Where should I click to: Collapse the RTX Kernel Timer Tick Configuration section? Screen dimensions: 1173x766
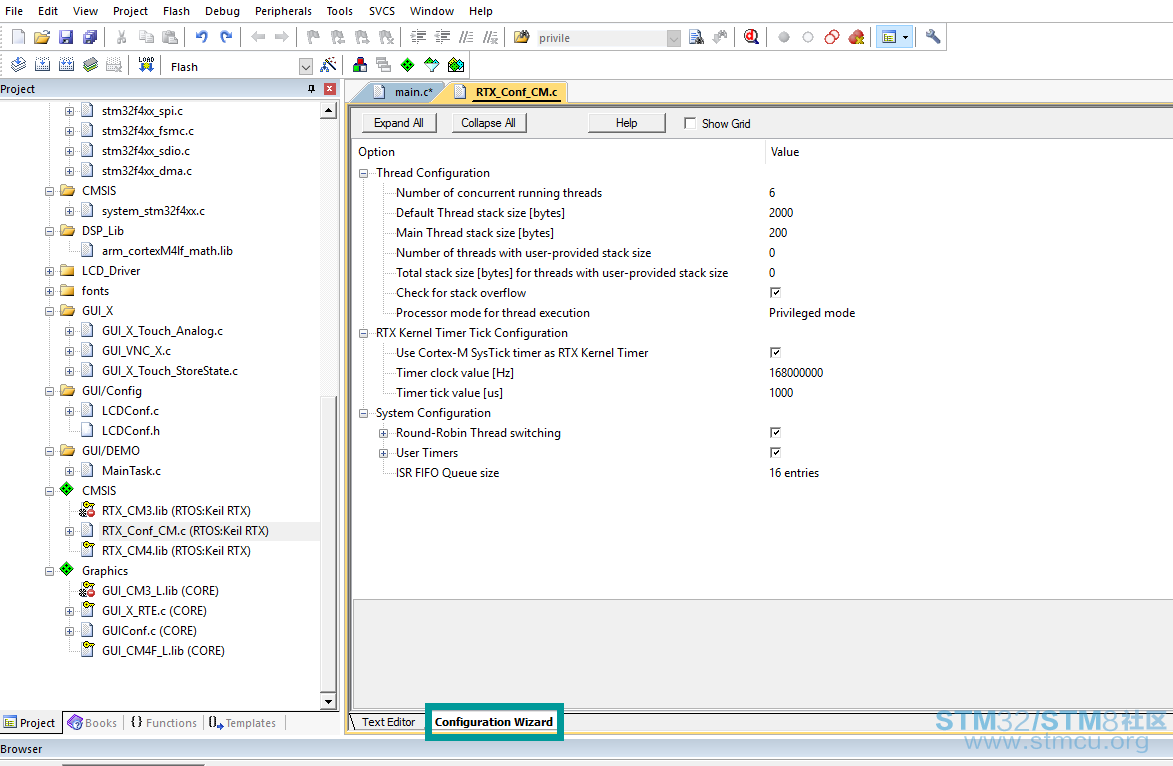pyautogui.click(x=364, y=333)
